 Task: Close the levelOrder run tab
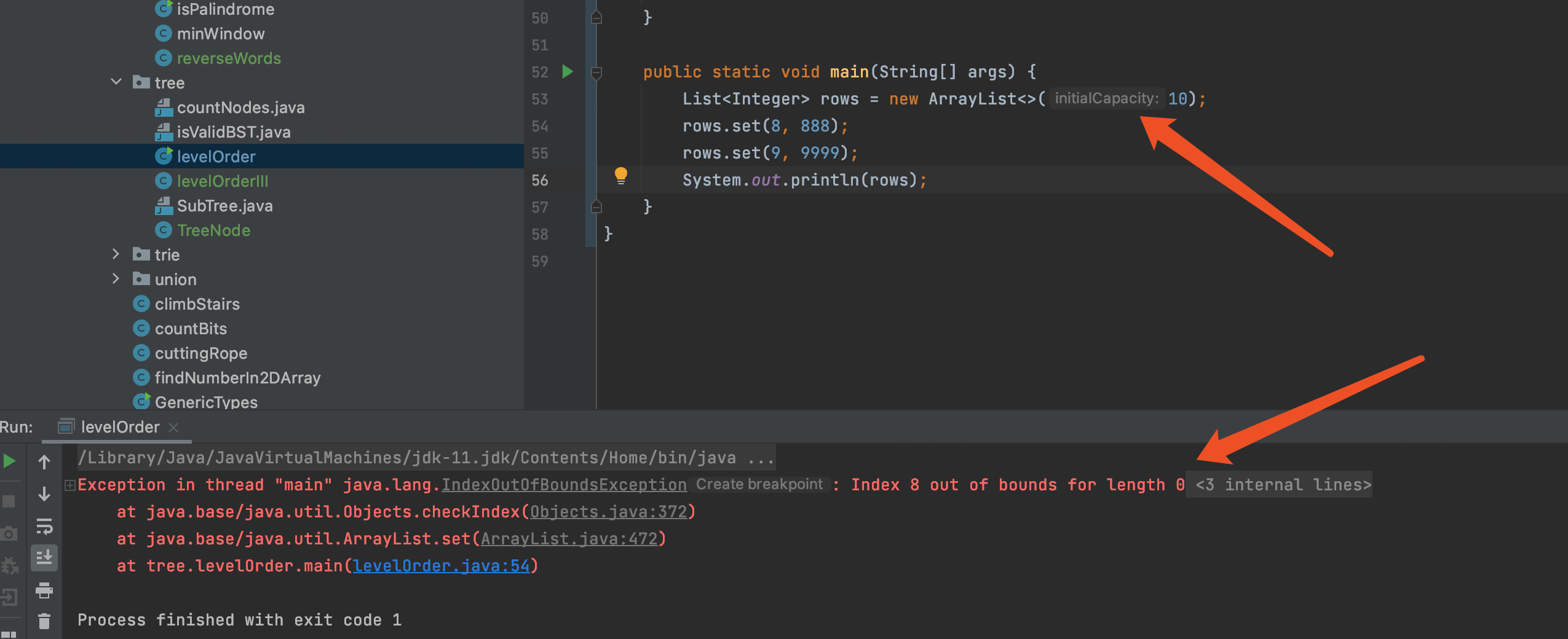point(173,427)
